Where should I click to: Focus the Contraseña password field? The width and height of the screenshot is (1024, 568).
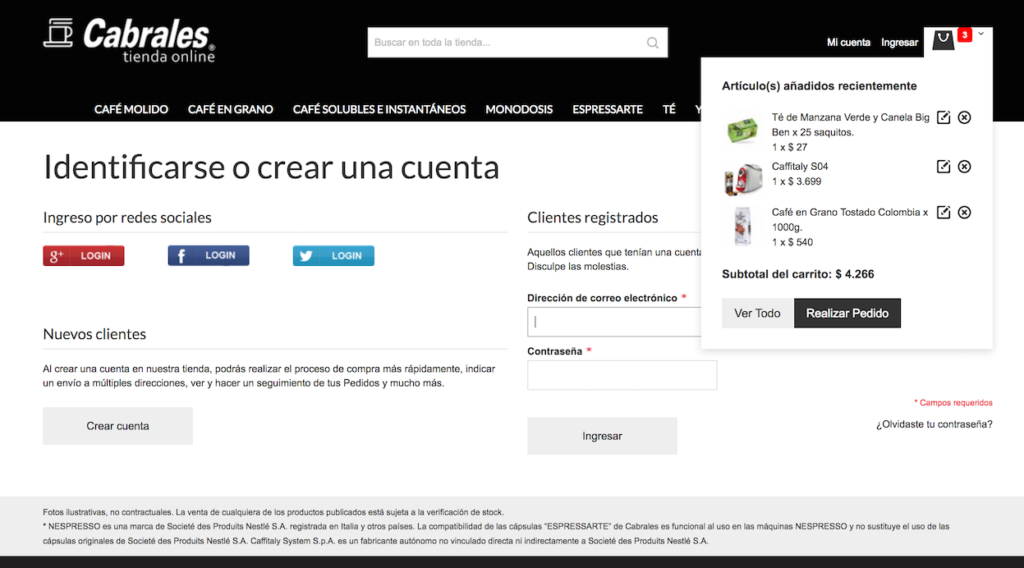[622, 375]
